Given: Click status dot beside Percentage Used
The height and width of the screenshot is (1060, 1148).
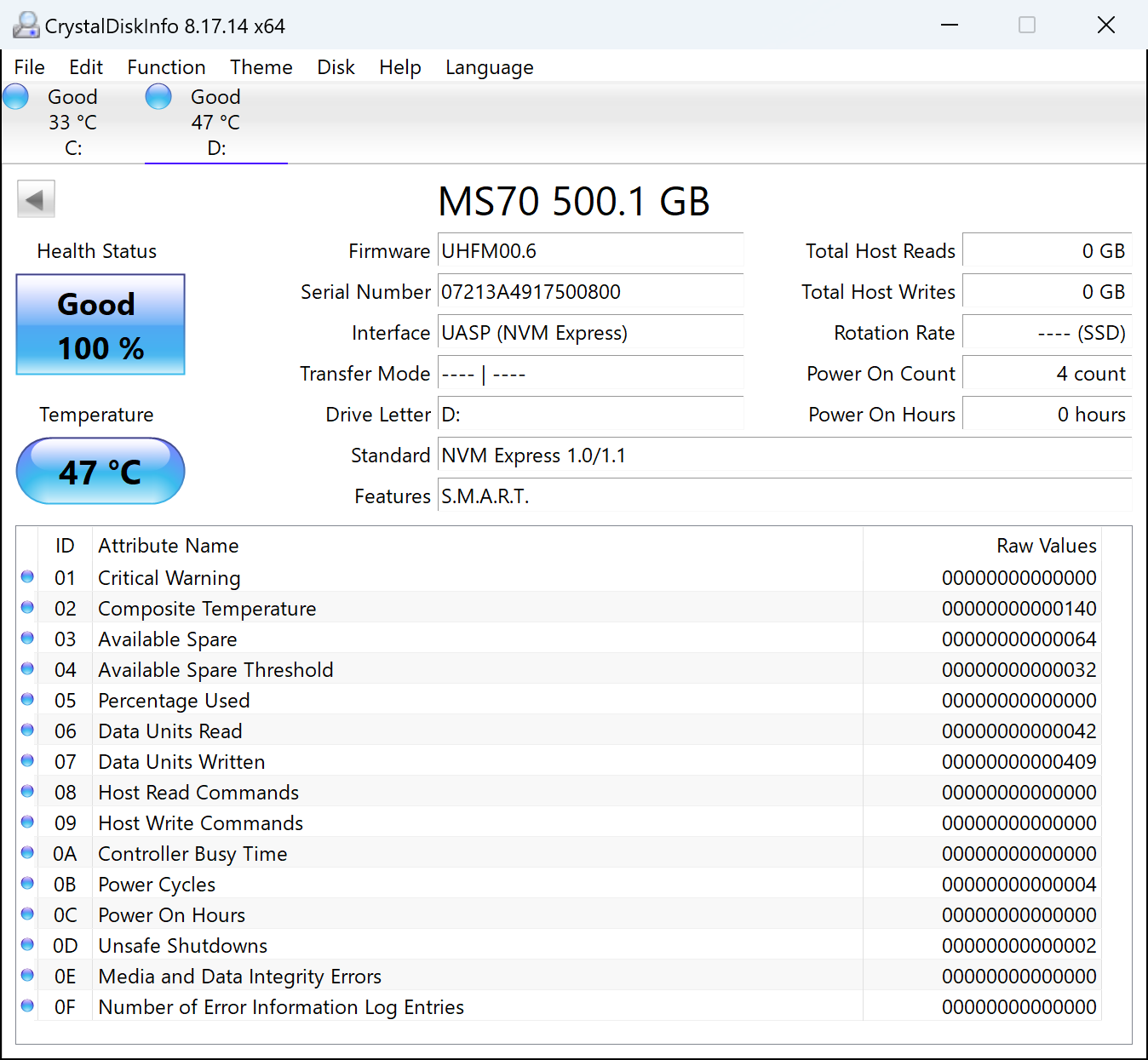Looking at the screenshot, I should click(27, 700).
